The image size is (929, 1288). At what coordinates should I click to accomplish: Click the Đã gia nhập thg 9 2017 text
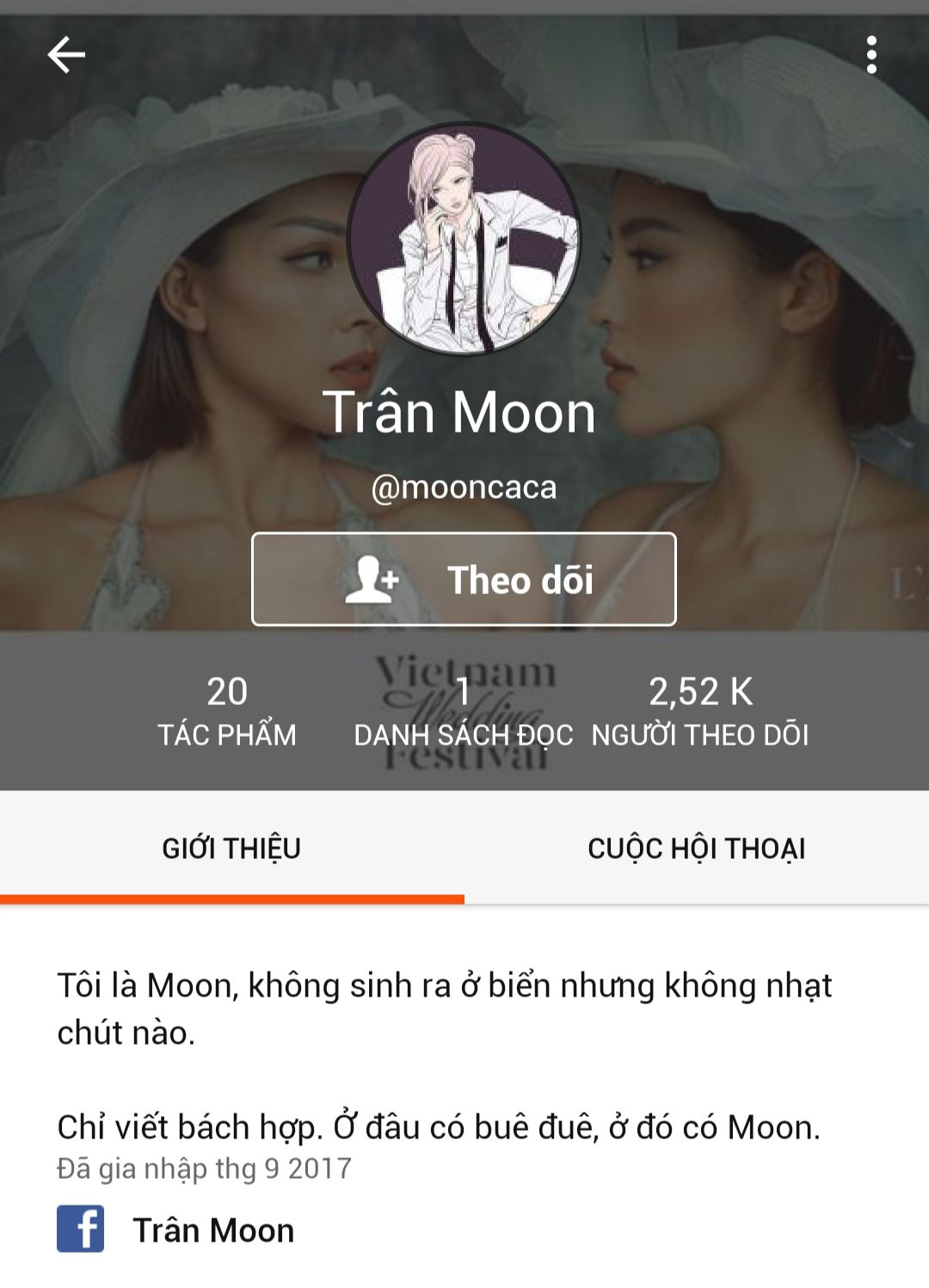(x=204, y=1168)
